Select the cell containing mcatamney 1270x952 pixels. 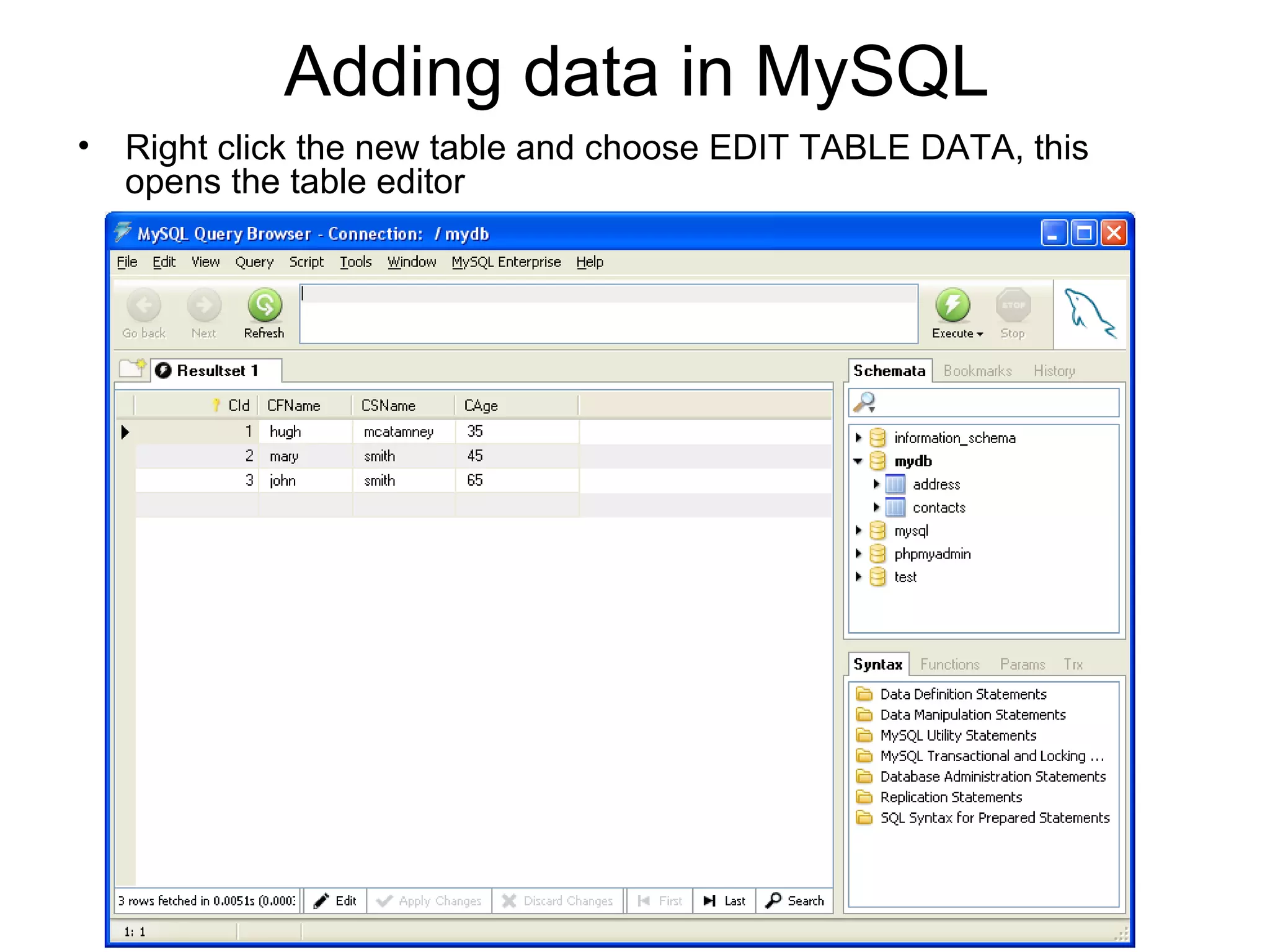click(404, 431)
